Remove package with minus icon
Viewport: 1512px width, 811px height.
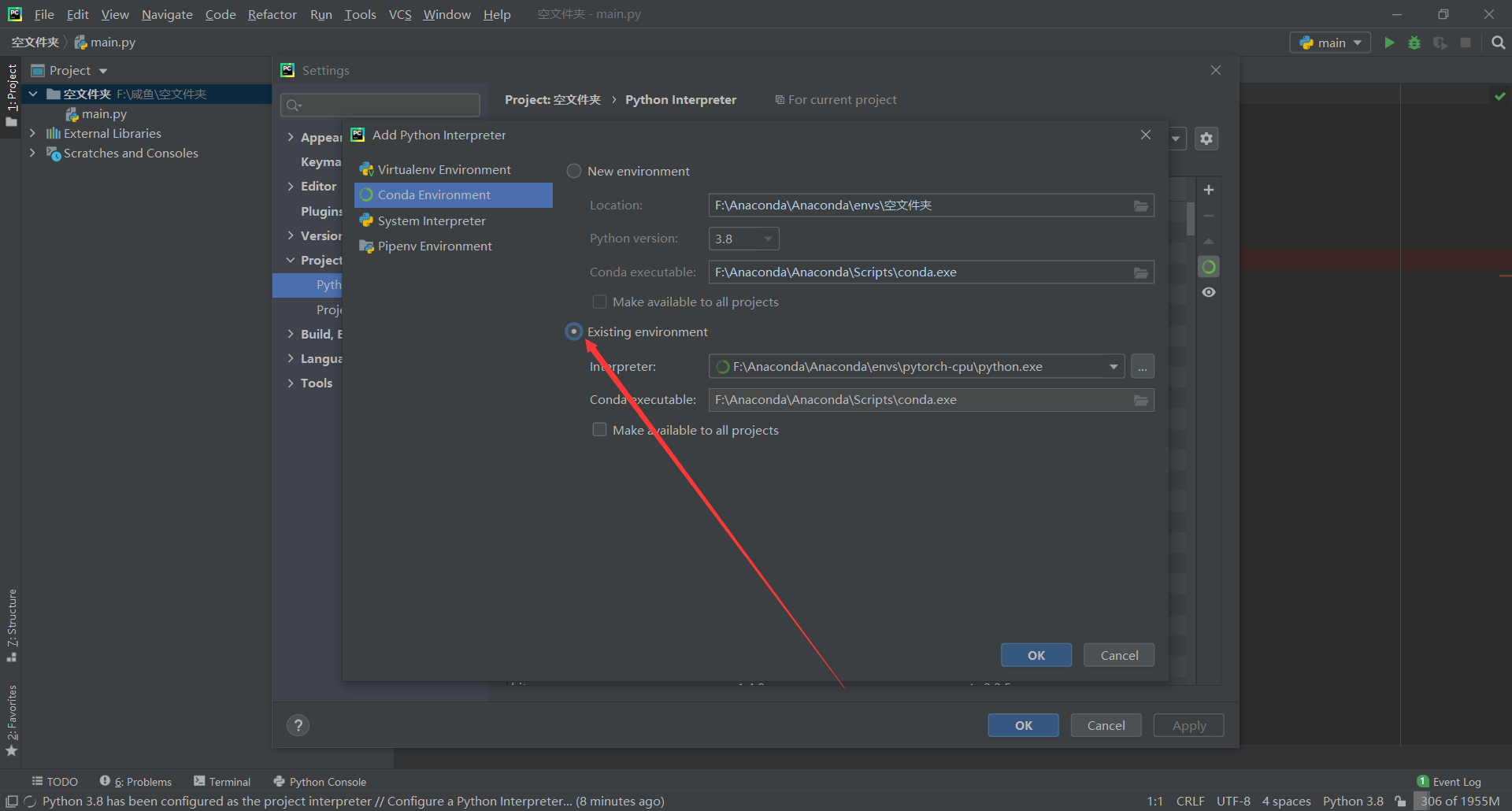[1209, 216]
